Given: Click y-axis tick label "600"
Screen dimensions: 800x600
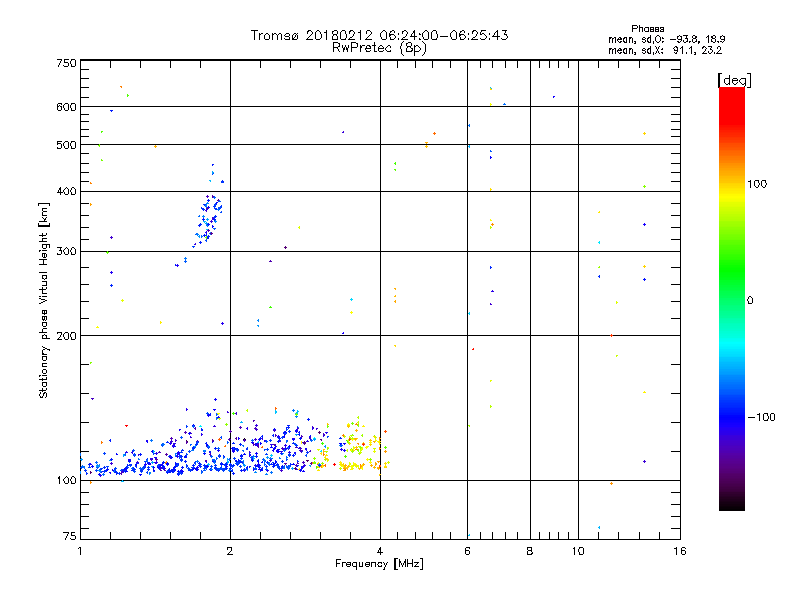Looking at the screenshot, I should (x=66, y=107).
